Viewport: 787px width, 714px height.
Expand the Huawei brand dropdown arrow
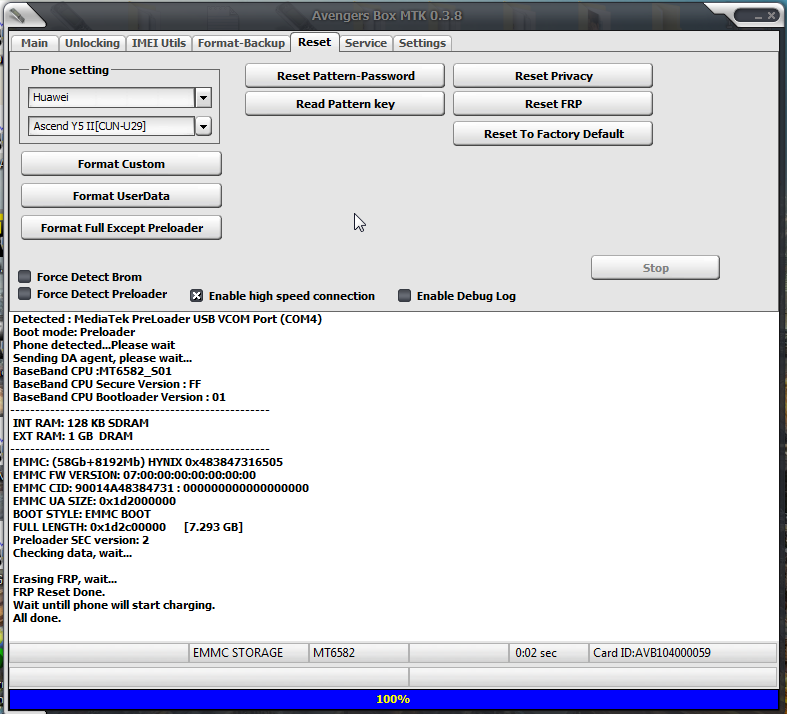[203, 97]
